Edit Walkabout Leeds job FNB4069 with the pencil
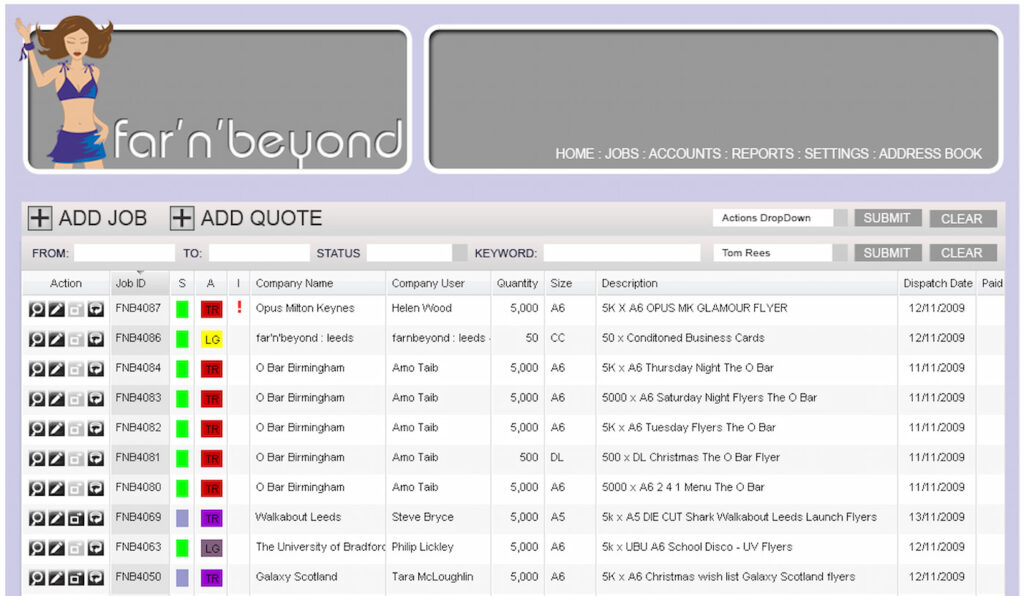Viewport: 1024px width, 596px height. [57, 519]
